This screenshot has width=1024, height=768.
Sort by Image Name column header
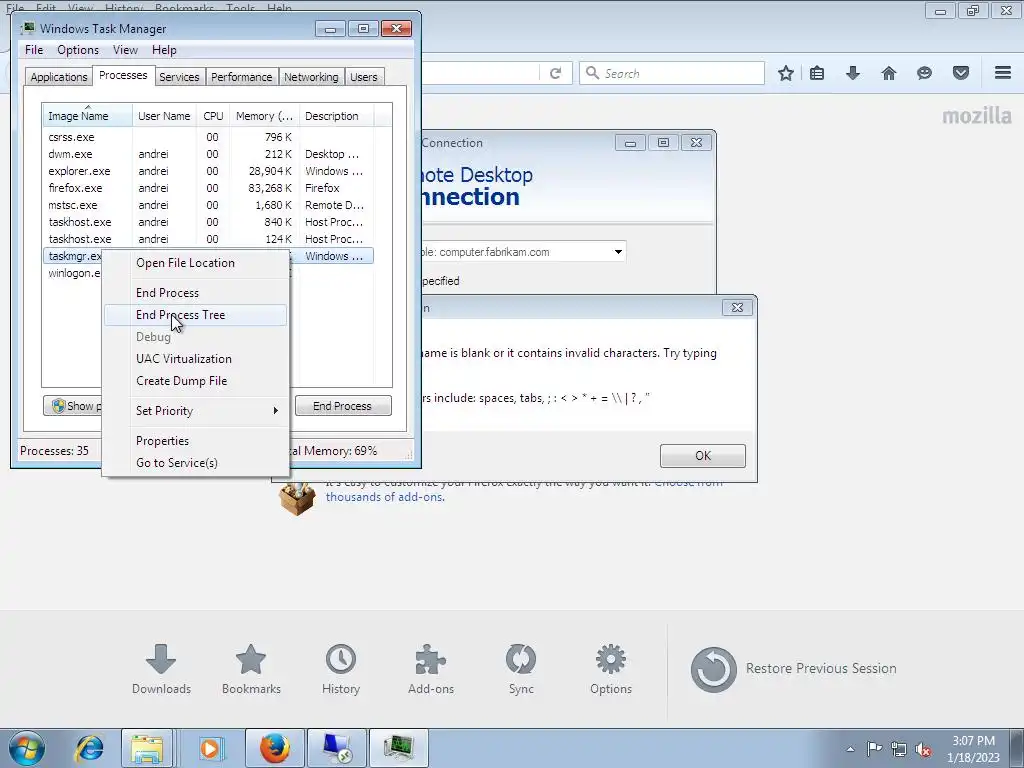tap(87, 116)
